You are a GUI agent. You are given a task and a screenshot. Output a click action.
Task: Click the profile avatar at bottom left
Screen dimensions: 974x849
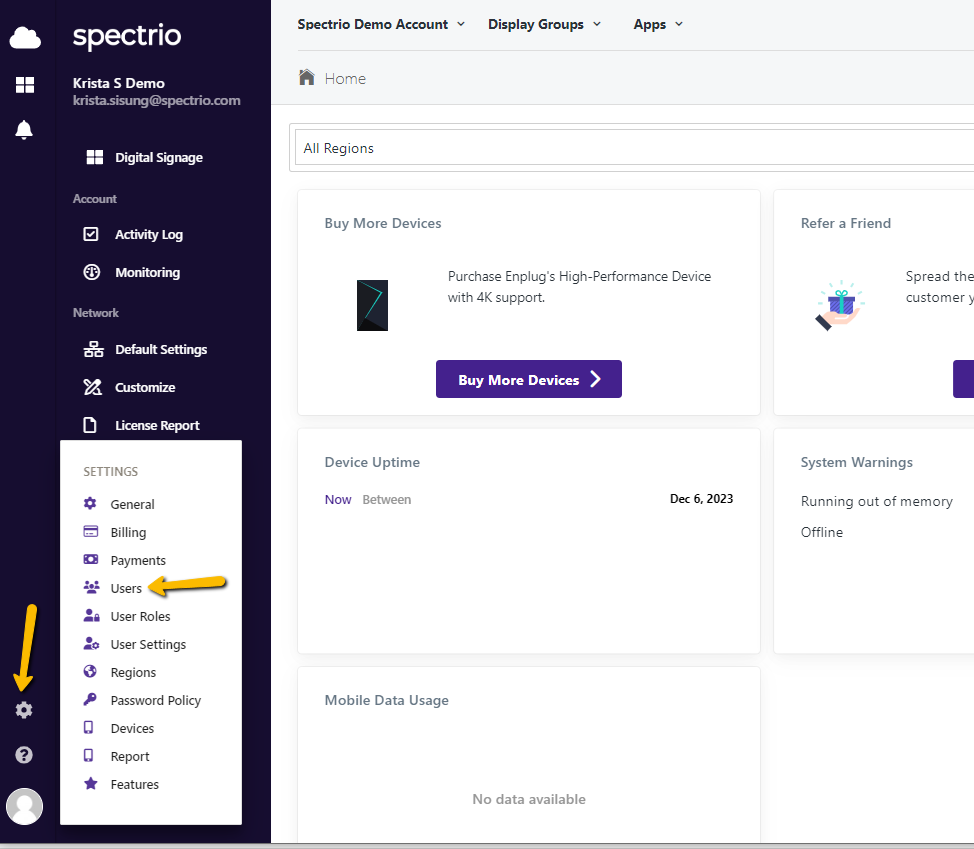point(24,806)
